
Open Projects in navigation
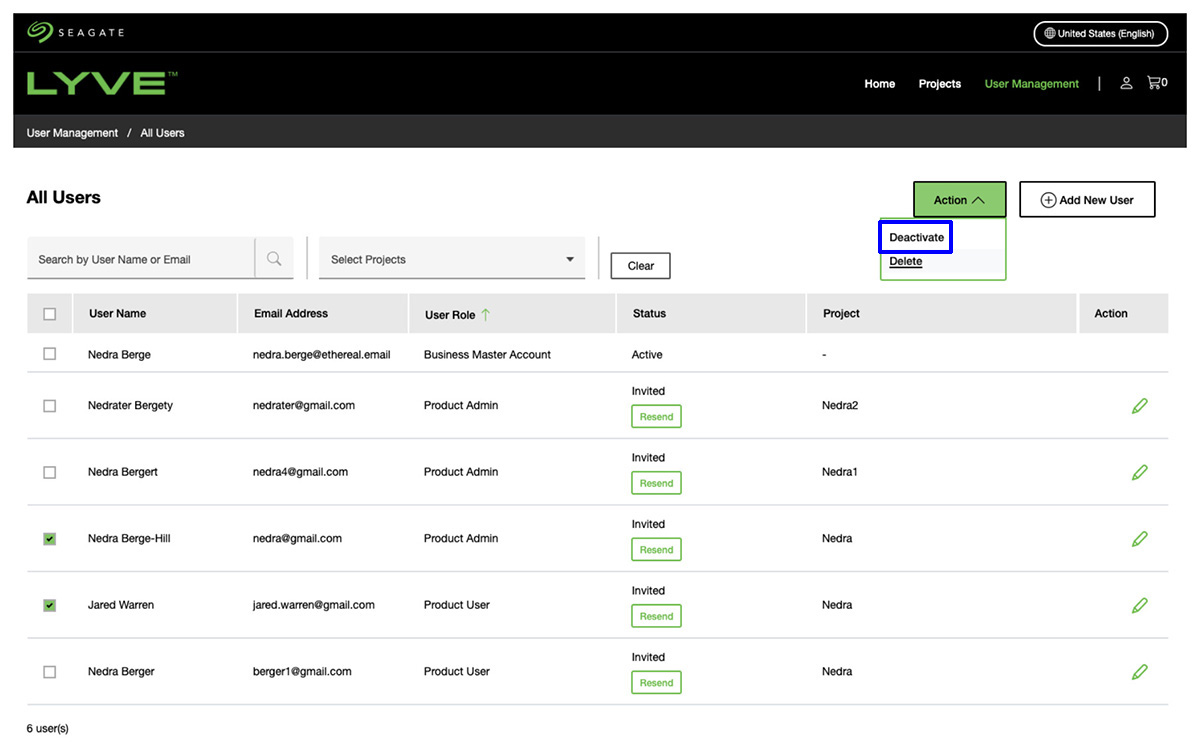[x=940, y=84]
